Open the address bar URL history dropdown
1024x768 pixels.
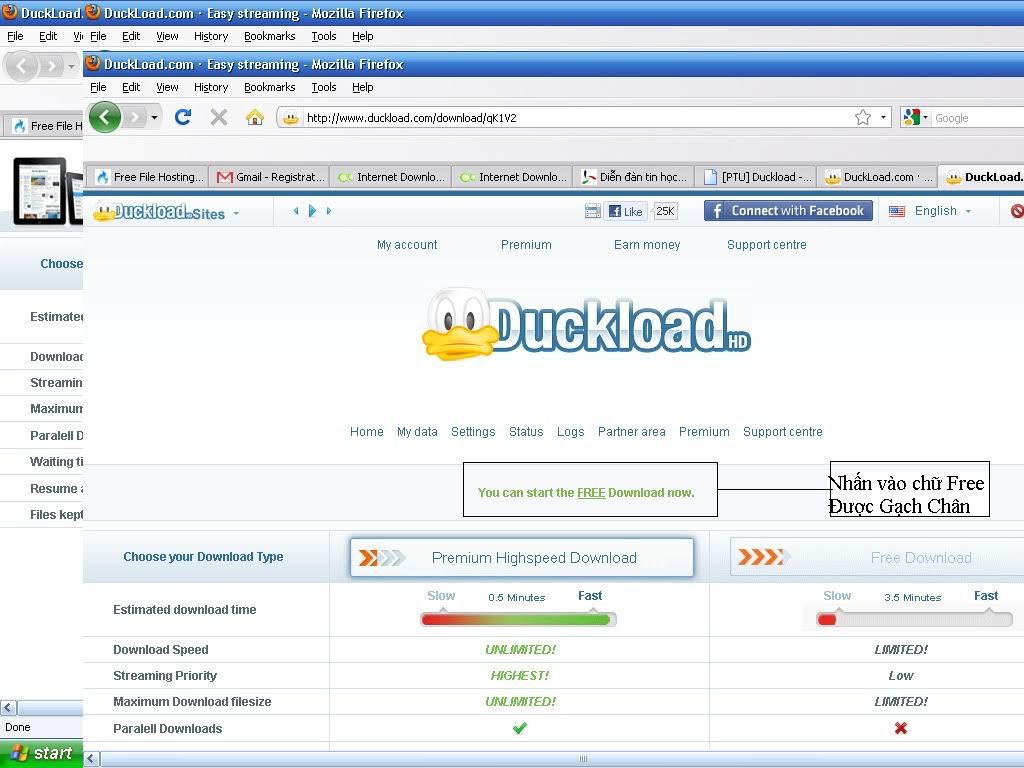click(883, 118)
